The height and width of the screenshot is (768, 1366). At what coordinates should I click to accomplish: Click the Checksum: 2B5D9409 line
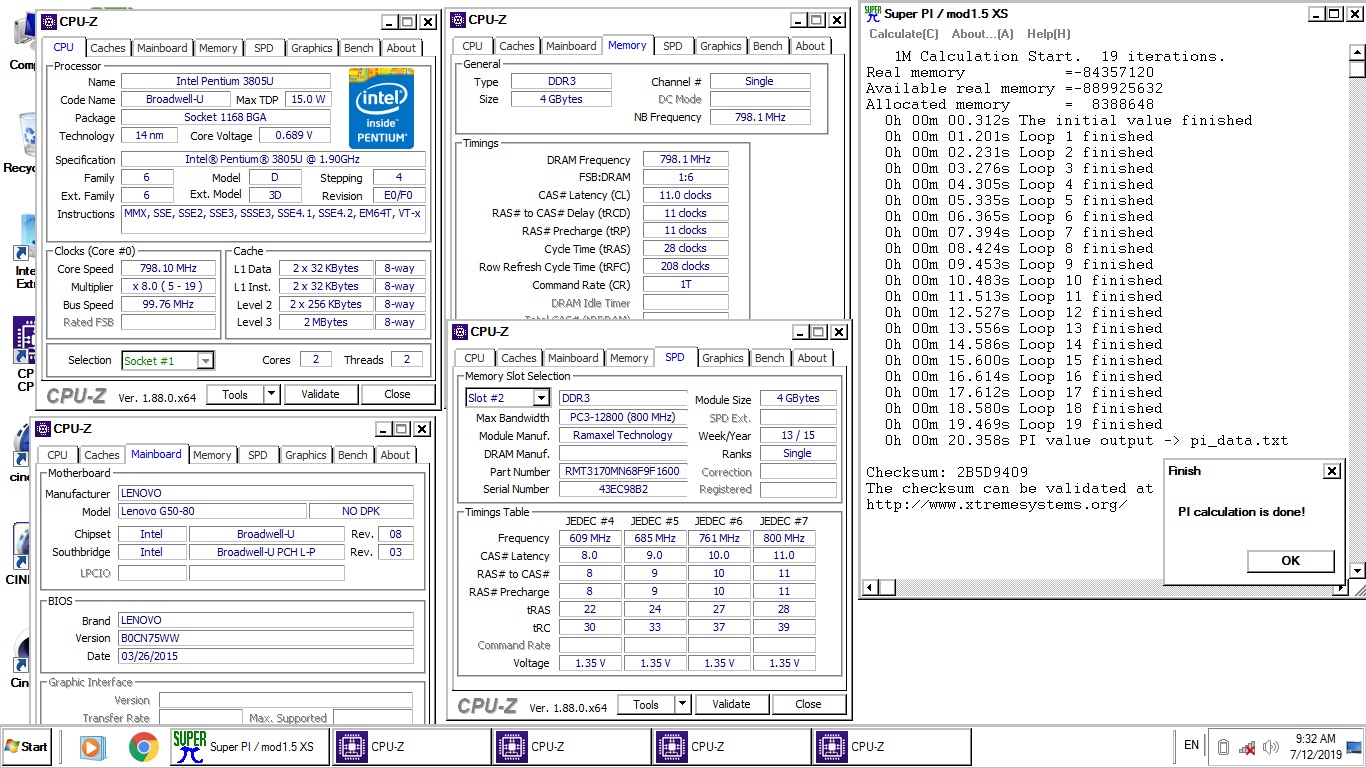[x=947, y=472]
